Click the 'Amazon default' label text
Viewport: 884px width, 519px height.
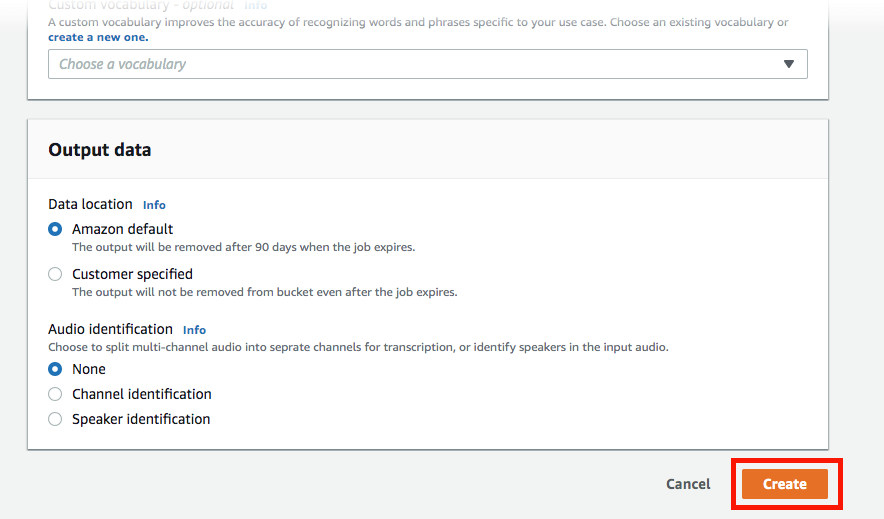point(122,229)
